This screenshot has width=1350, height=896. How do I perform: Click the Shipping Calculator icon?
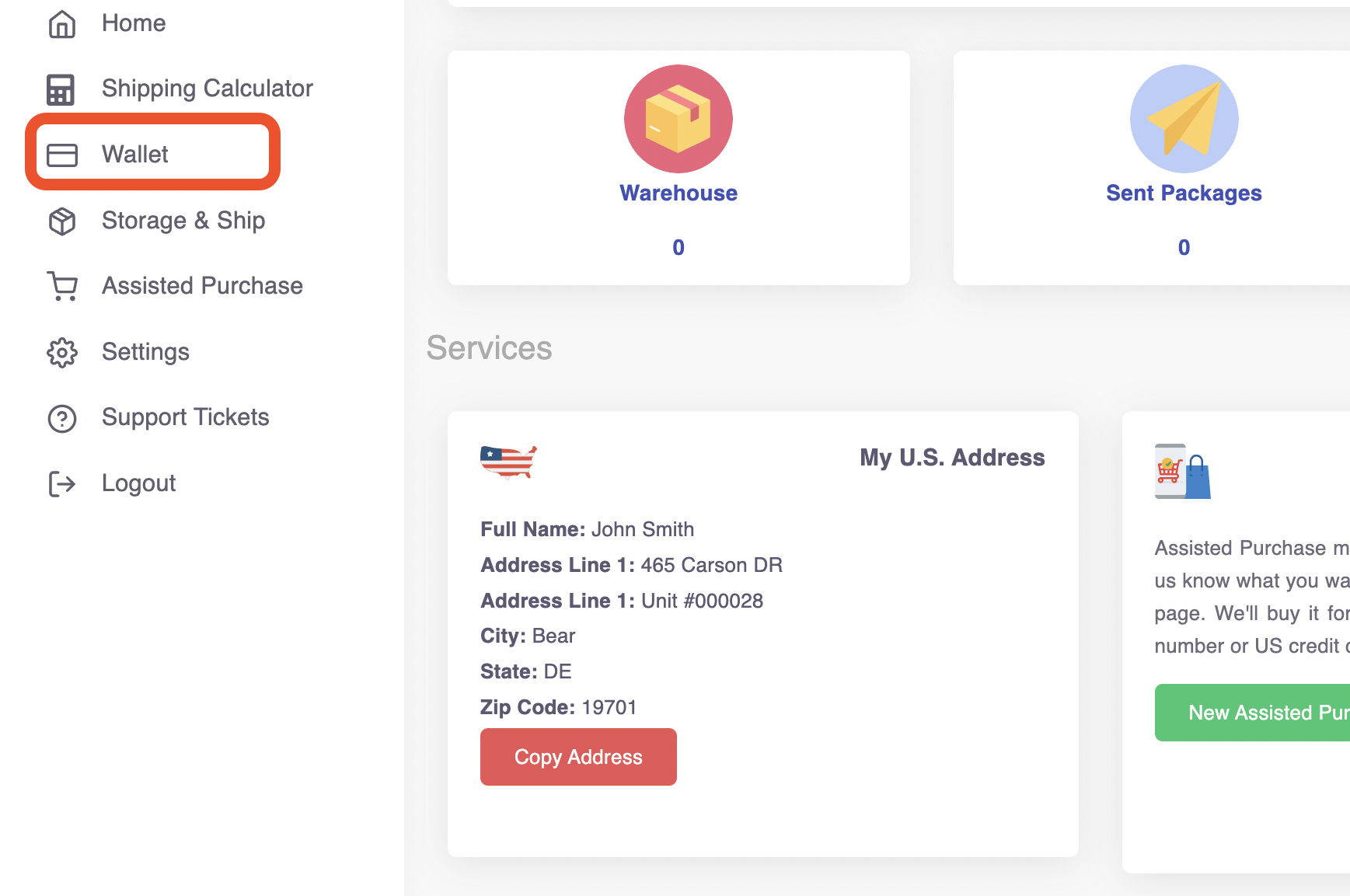61,89
